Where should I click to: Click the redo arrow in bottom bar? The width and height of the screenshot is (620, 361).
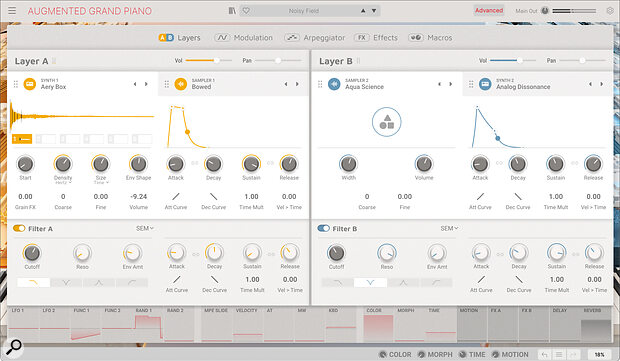[x=573, y=355]
